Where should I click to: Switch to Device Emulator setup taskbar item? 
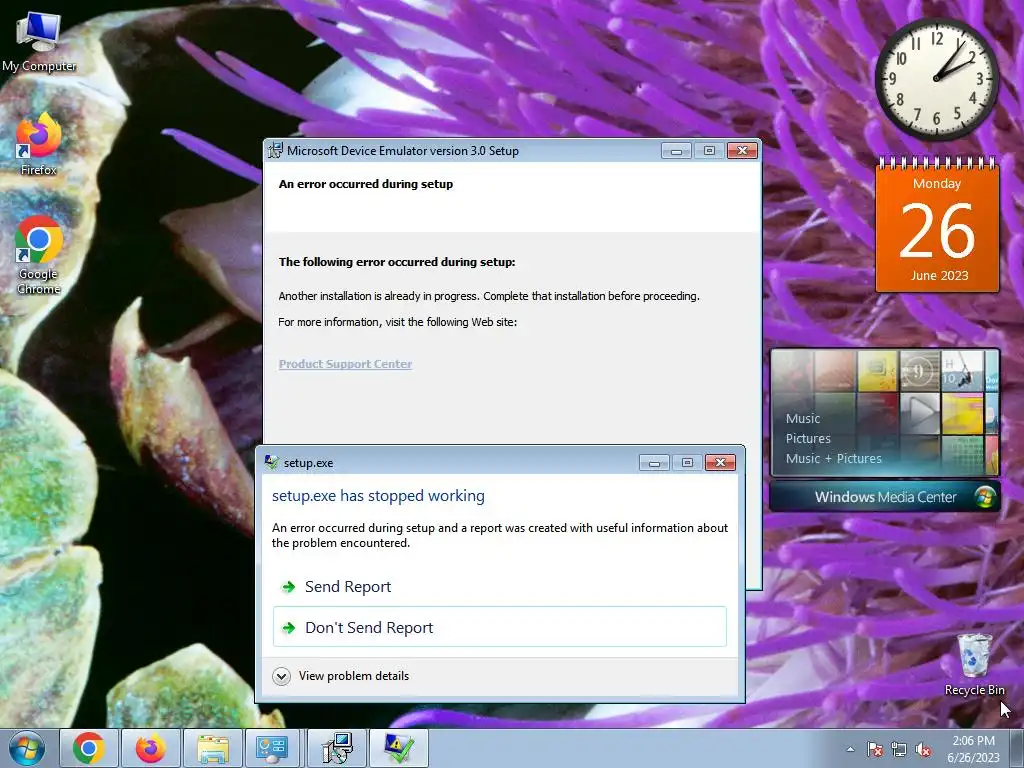pos(337,748)
